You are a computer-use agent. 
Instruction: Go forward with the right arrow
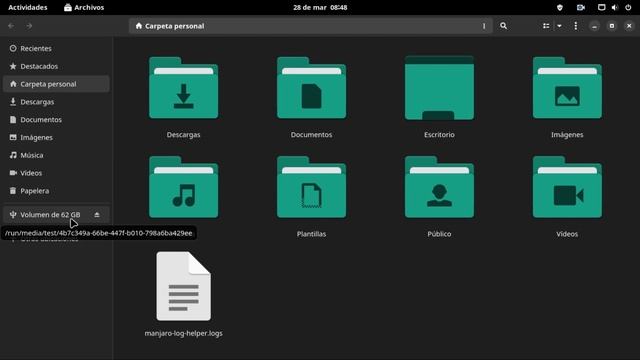[29, 26]
